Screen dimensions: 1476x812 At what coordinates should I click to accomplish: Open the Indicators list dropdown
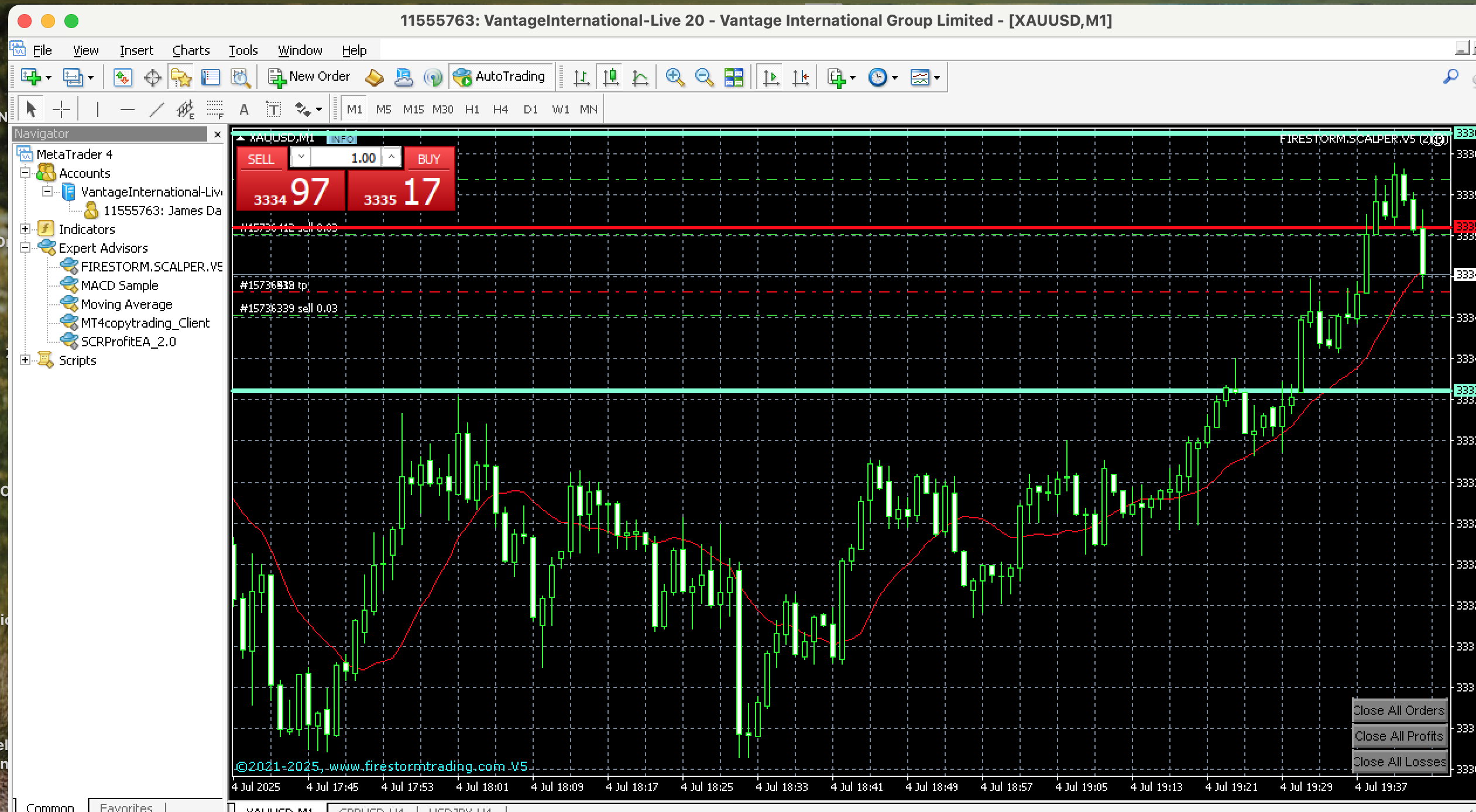click(841, 77)
